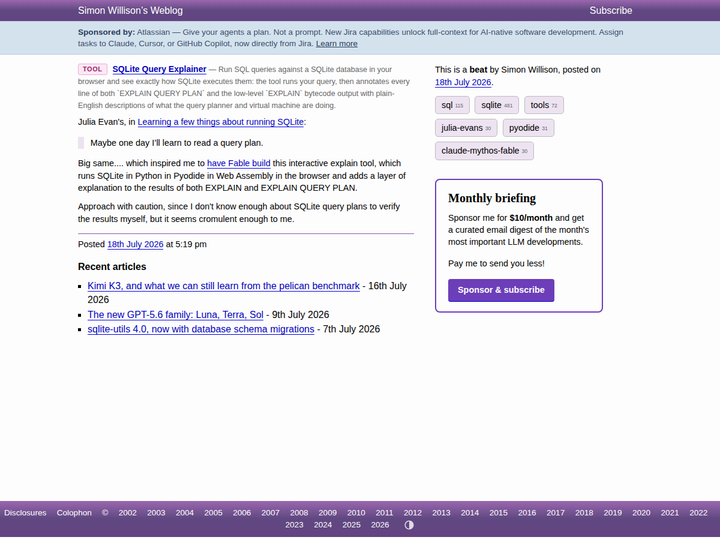The height and width of the screenshot is (540, 720).
Task: Select the tools tag
Action: pyautogui.click(x=544, y=105)
